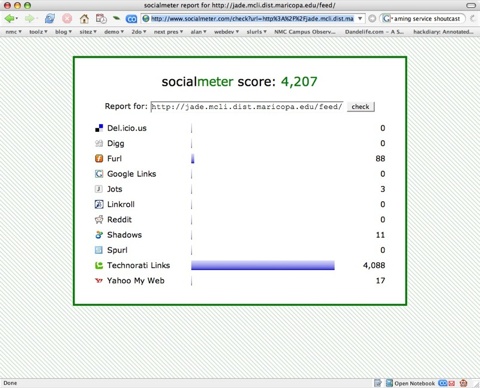
Task: Click the Google search box in the toolbar
Action: tap(423, 19)
